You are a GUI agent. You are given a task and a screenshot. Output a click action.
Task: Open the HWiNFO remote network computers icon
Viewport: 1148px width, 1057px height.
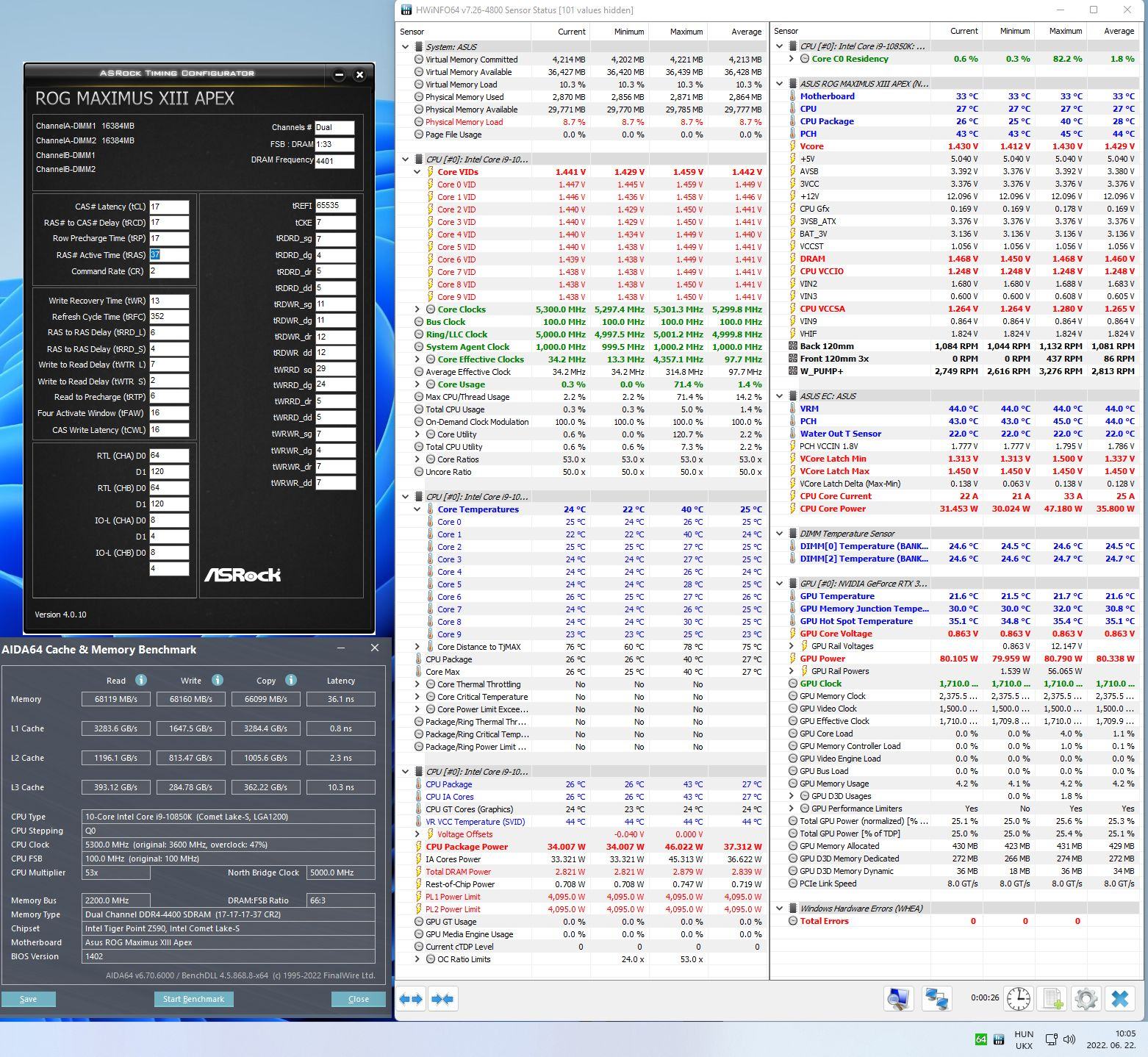(936, 998)
